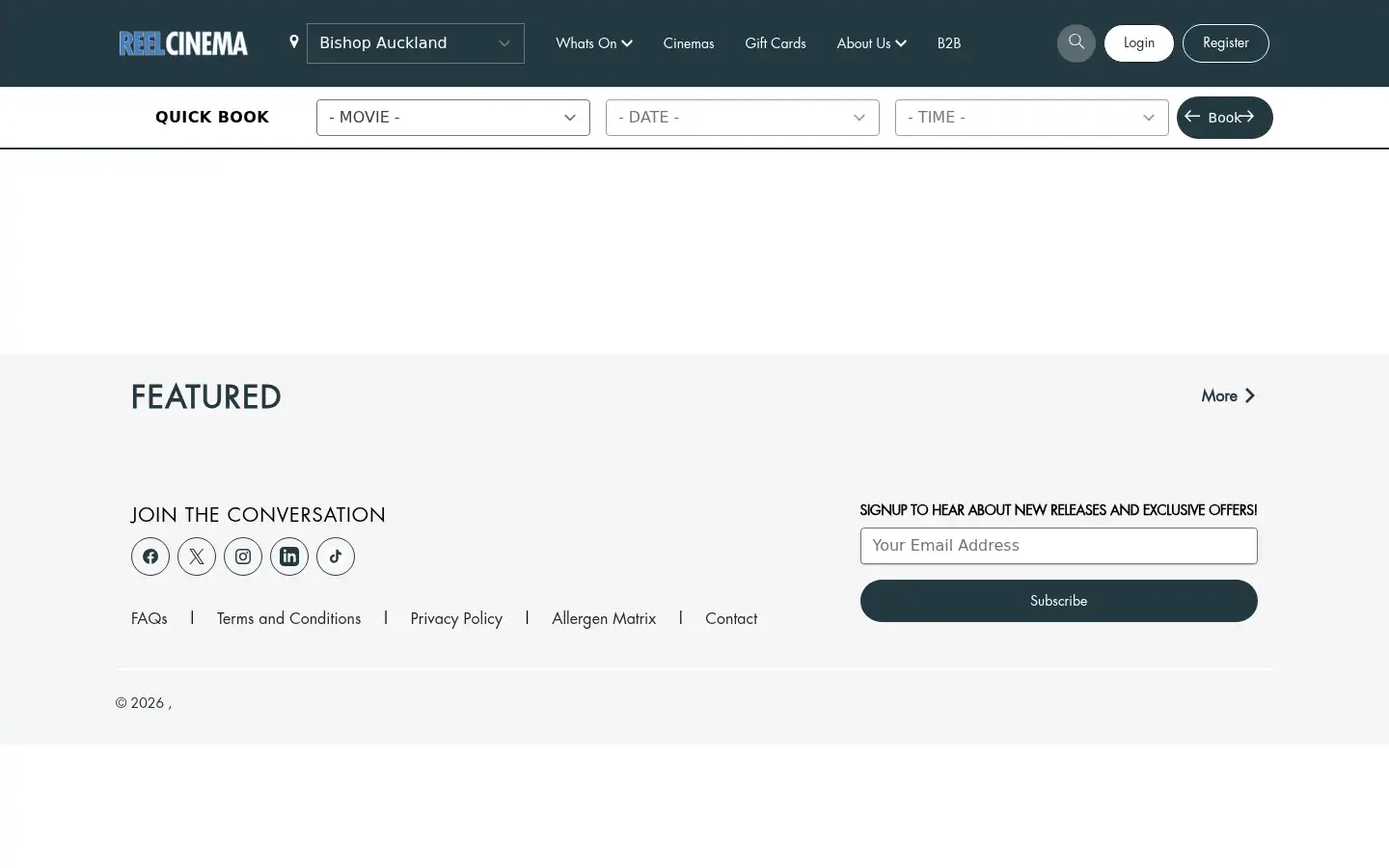This screenshot has width=1389, height=868.
Task: Open the B2B menu item
Action: pos(949,43)
